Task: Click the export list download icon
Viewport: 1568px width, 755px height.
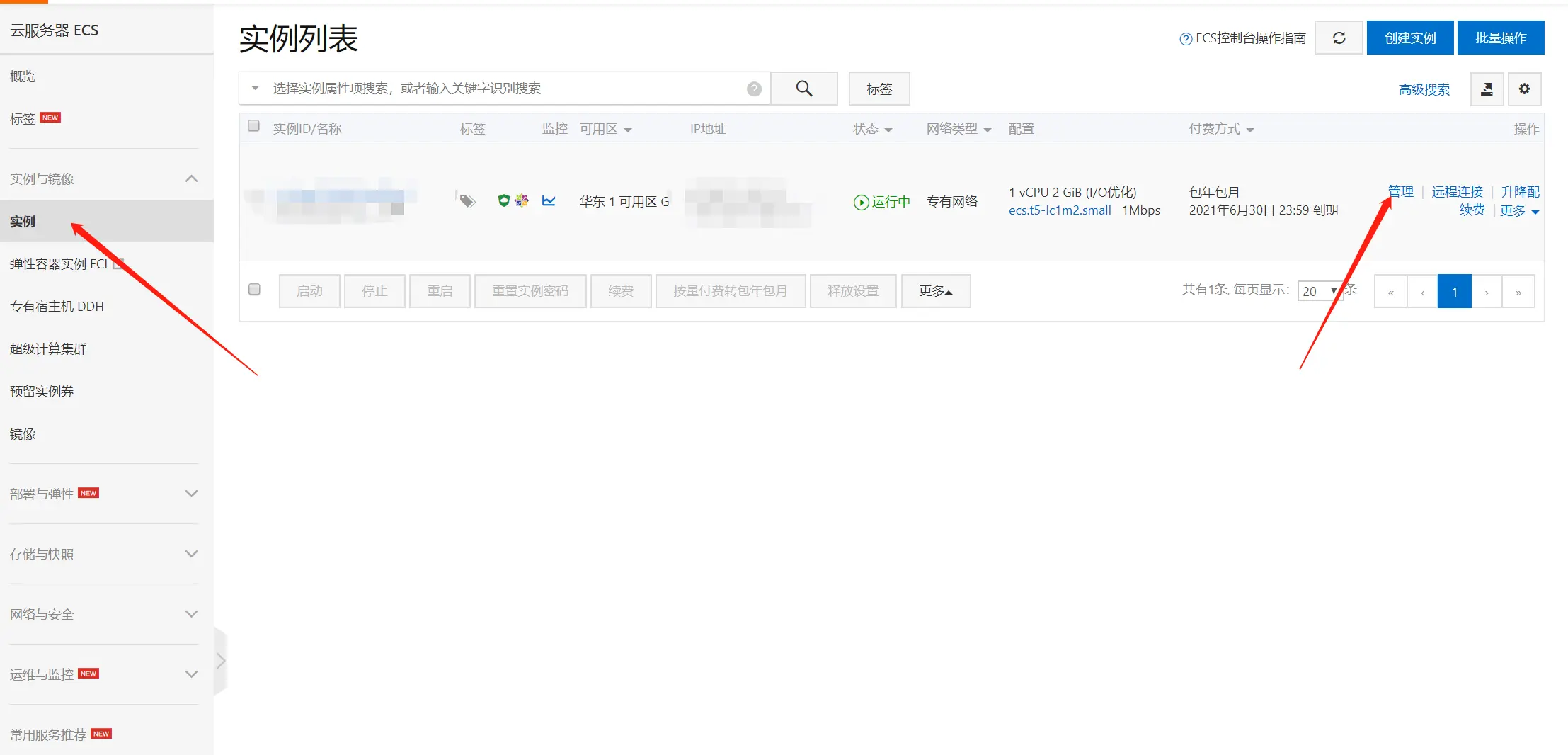Action: tap(1487, 89)
